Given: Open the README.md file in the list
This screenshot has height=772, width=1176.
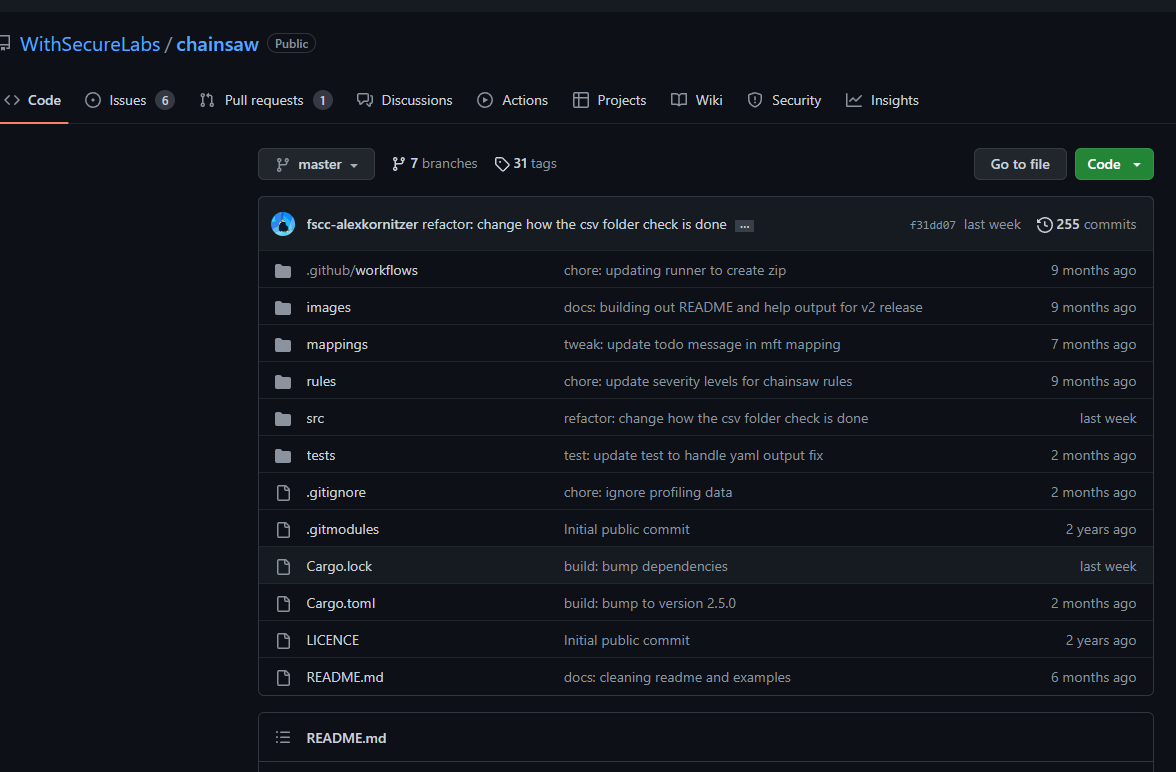Looking at the screenshot, I should pyautogui.click(x=345, y=677).
